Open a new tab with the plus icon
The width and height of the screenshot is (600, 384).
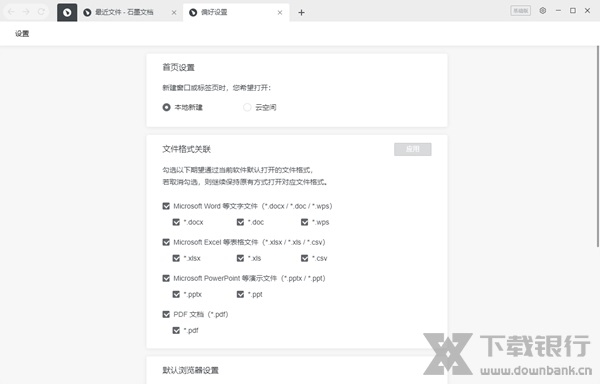coord(301,13)
